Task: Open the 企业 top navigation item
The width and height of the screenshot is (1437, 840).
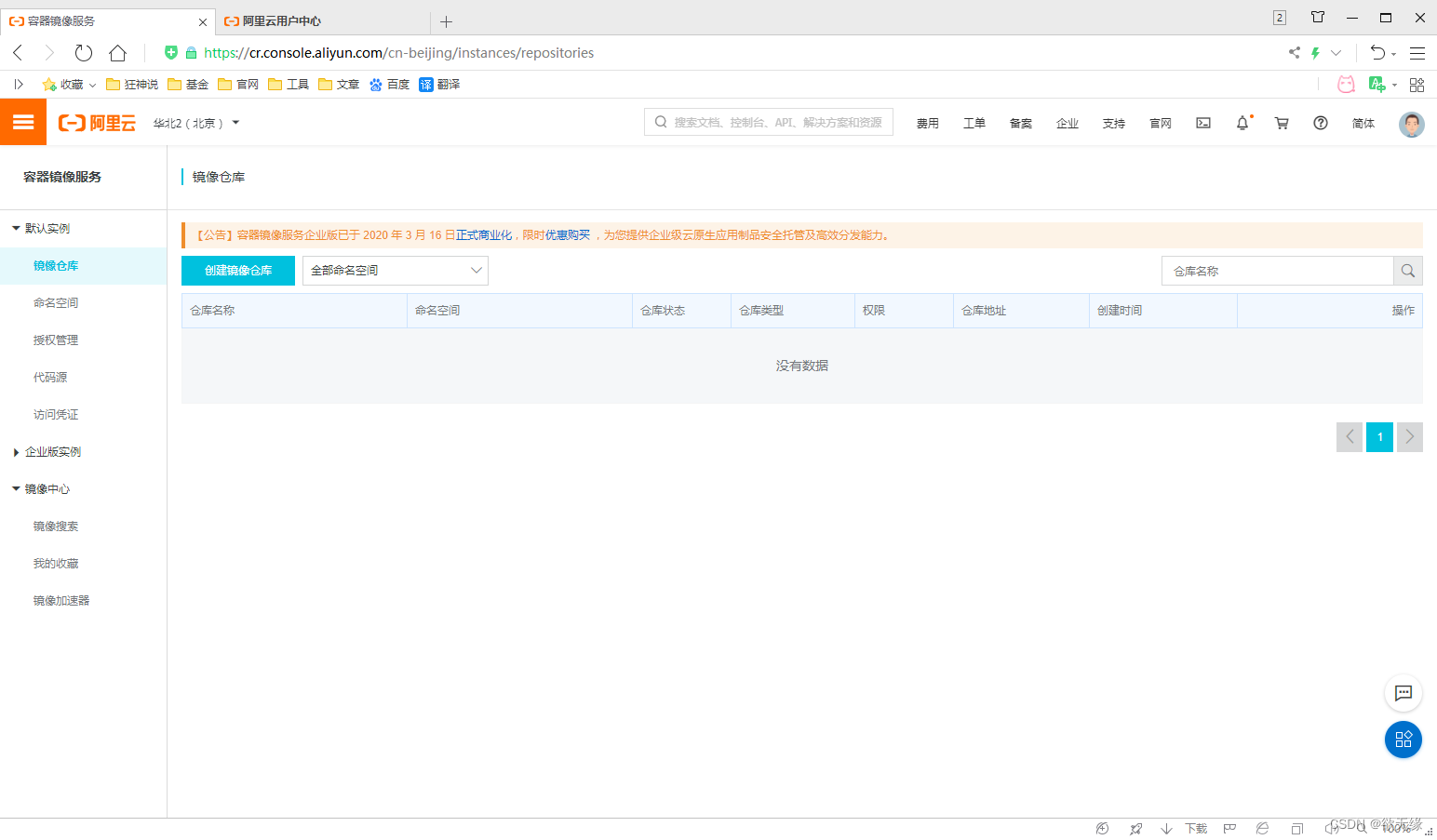Action: pos(1068,123)
